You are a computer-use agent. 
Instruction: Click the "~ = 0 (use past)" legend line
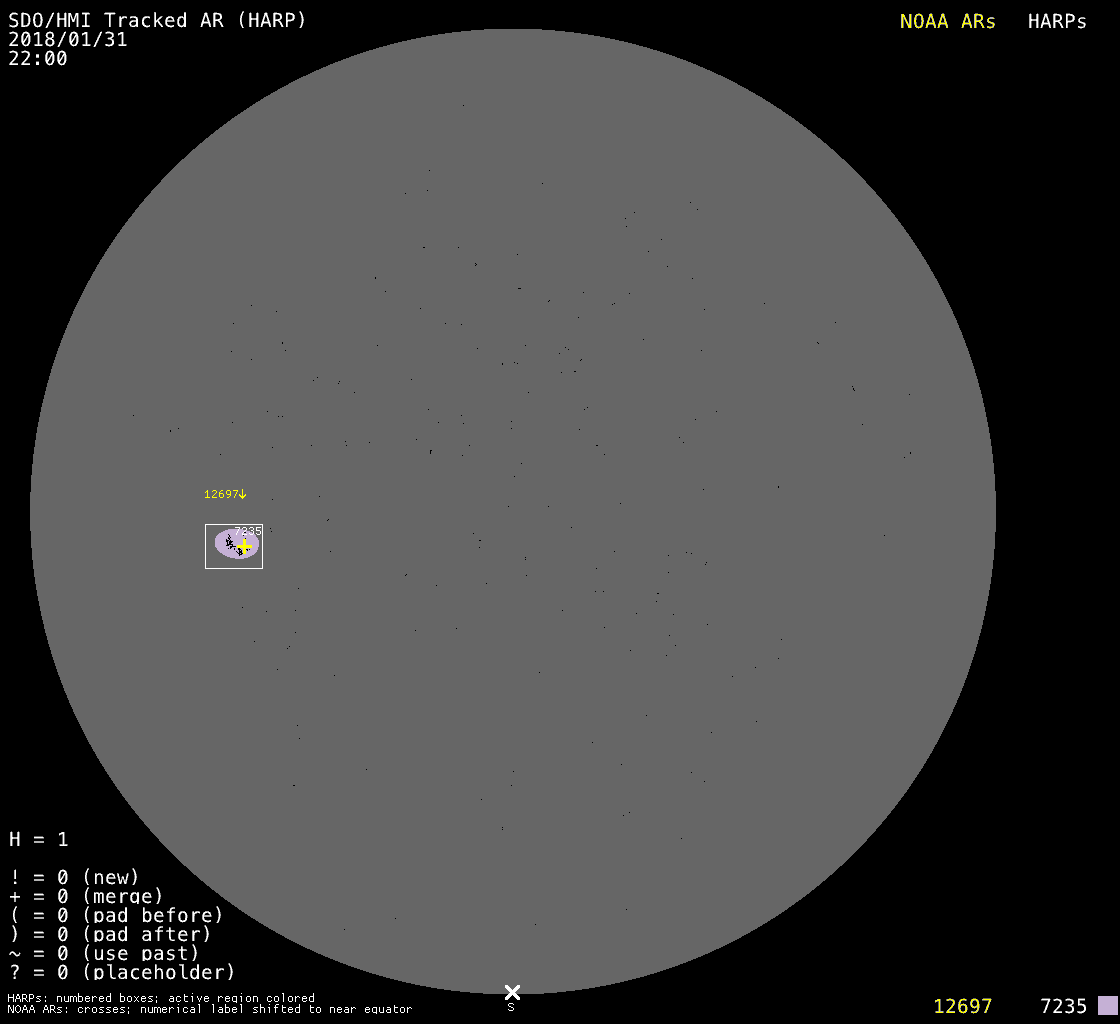coord(104,953)
